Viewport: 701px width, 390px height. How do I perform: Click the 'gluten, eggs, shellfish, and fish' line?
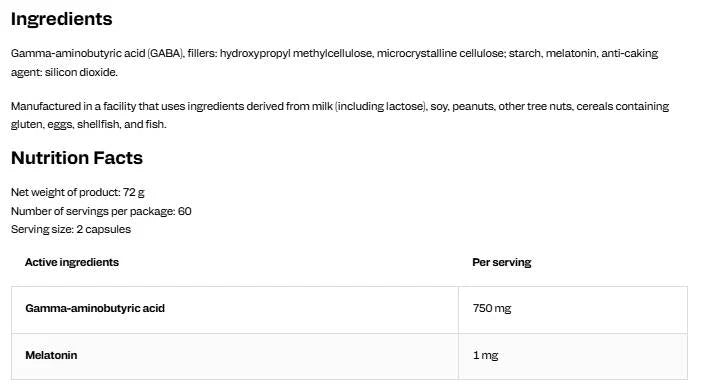(x=89, y=124)
